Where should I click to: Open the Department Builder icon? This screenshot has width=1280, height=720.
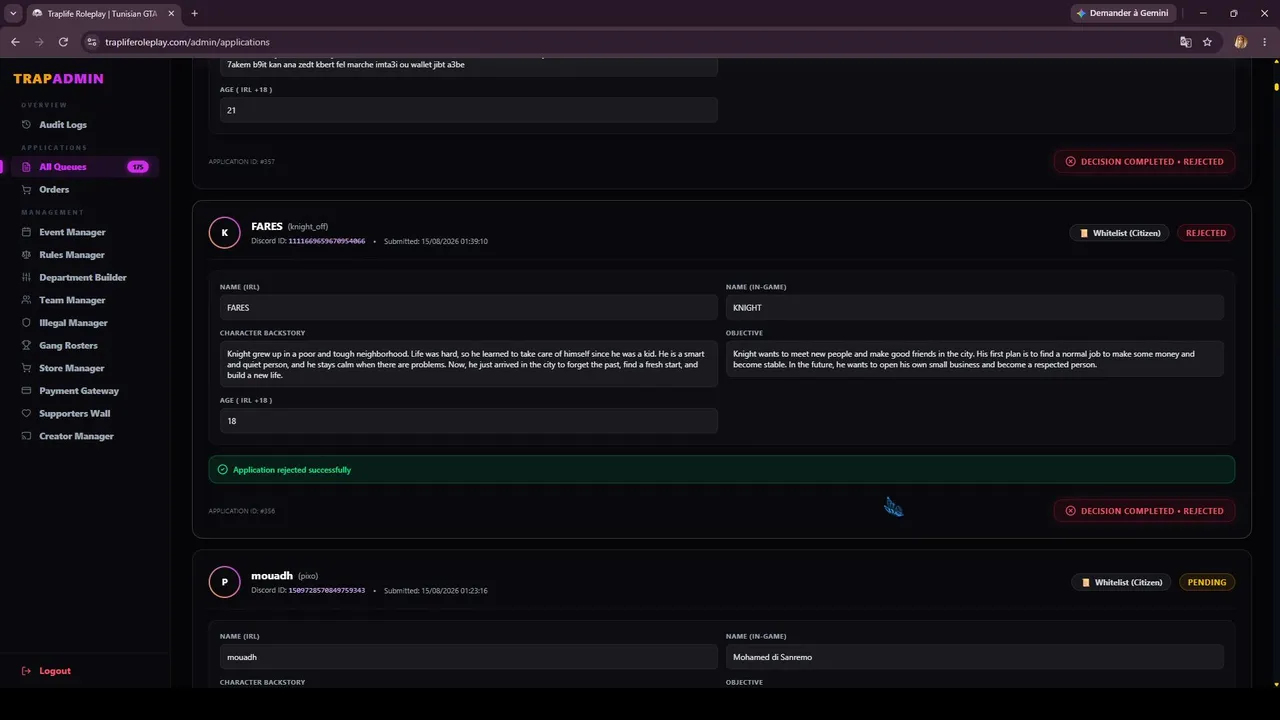[27, 278]
